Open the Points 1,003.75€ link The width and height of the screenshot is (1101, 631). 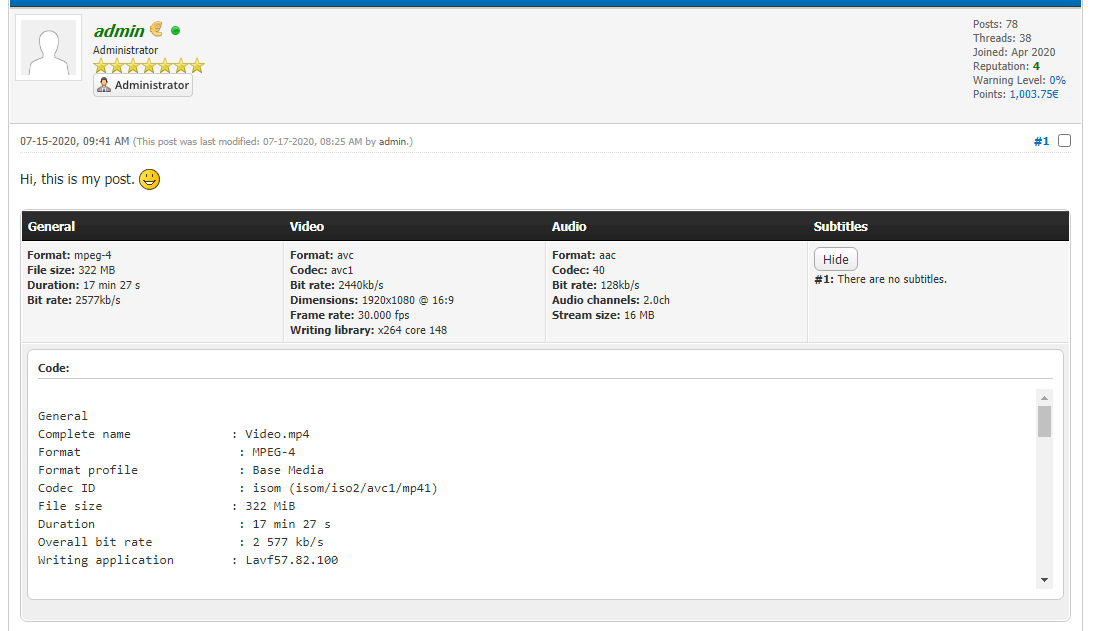[x=1034, y=94]
